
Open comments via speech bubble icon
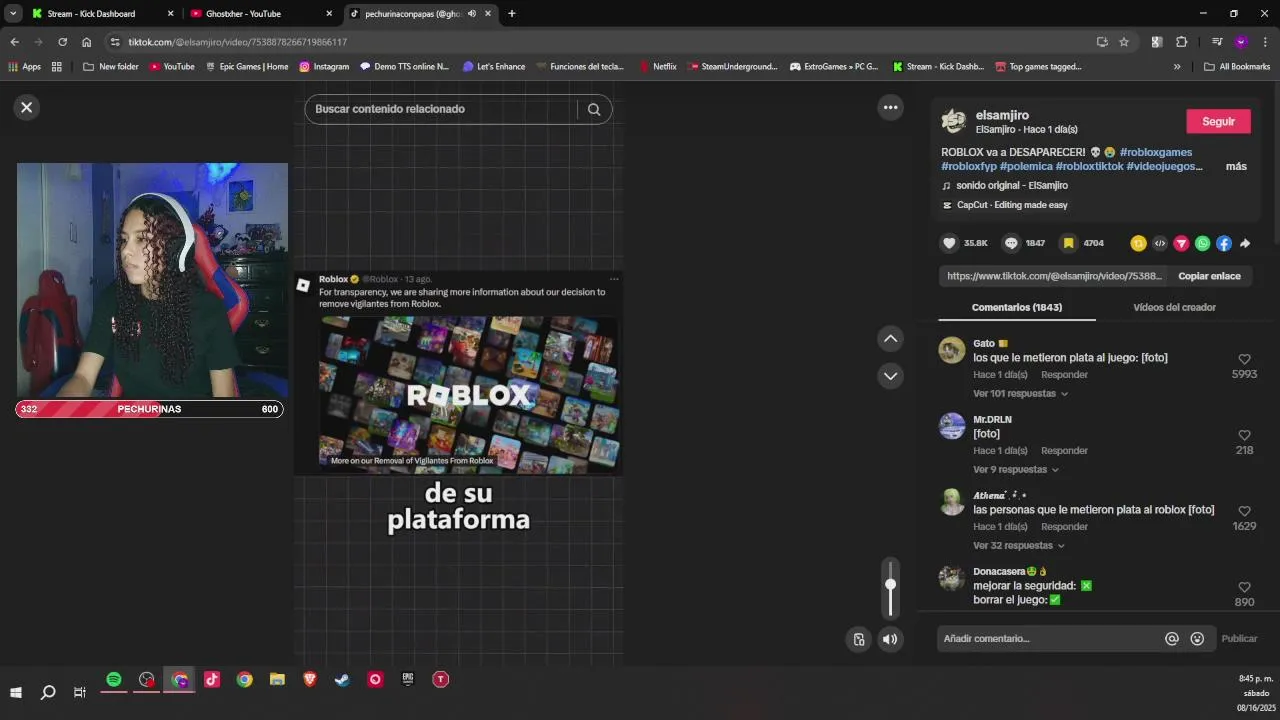1011,243
